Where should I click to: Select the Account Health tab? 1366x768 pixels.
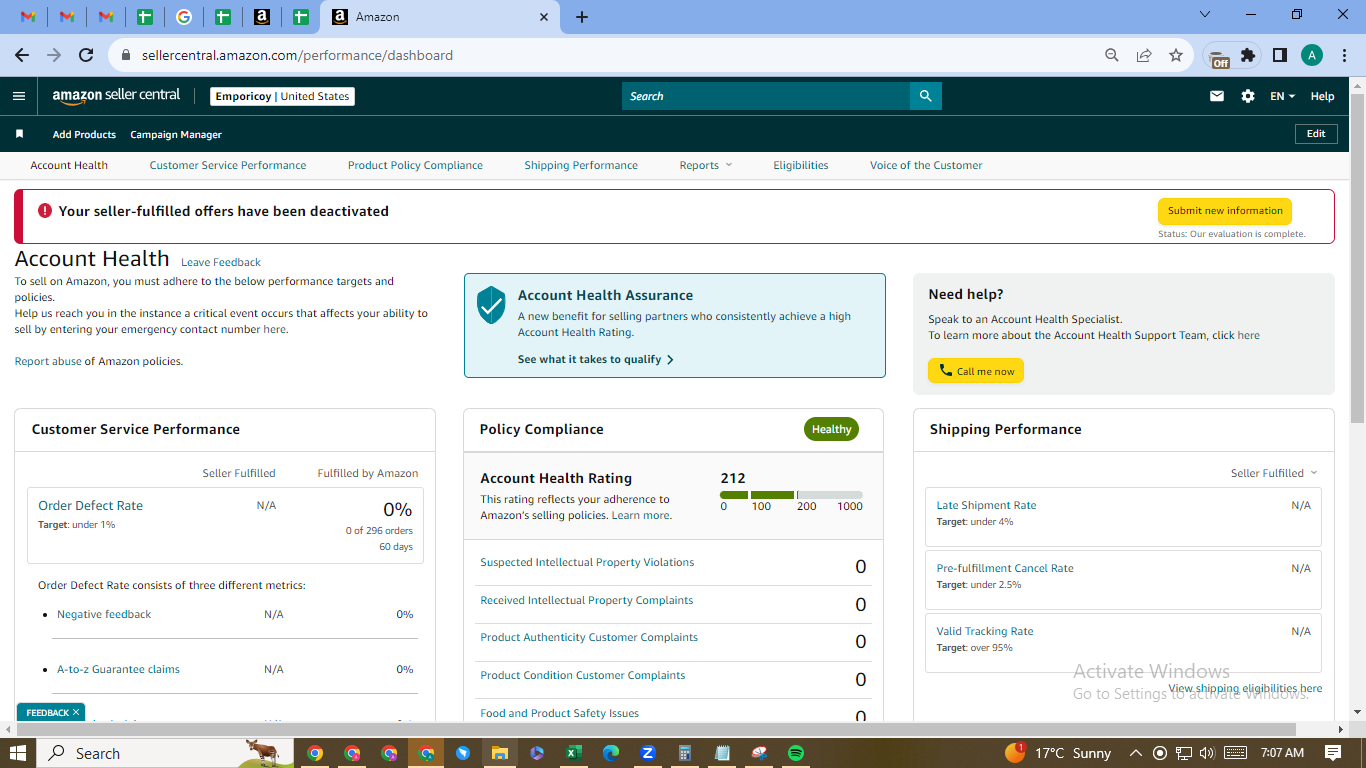69,165
